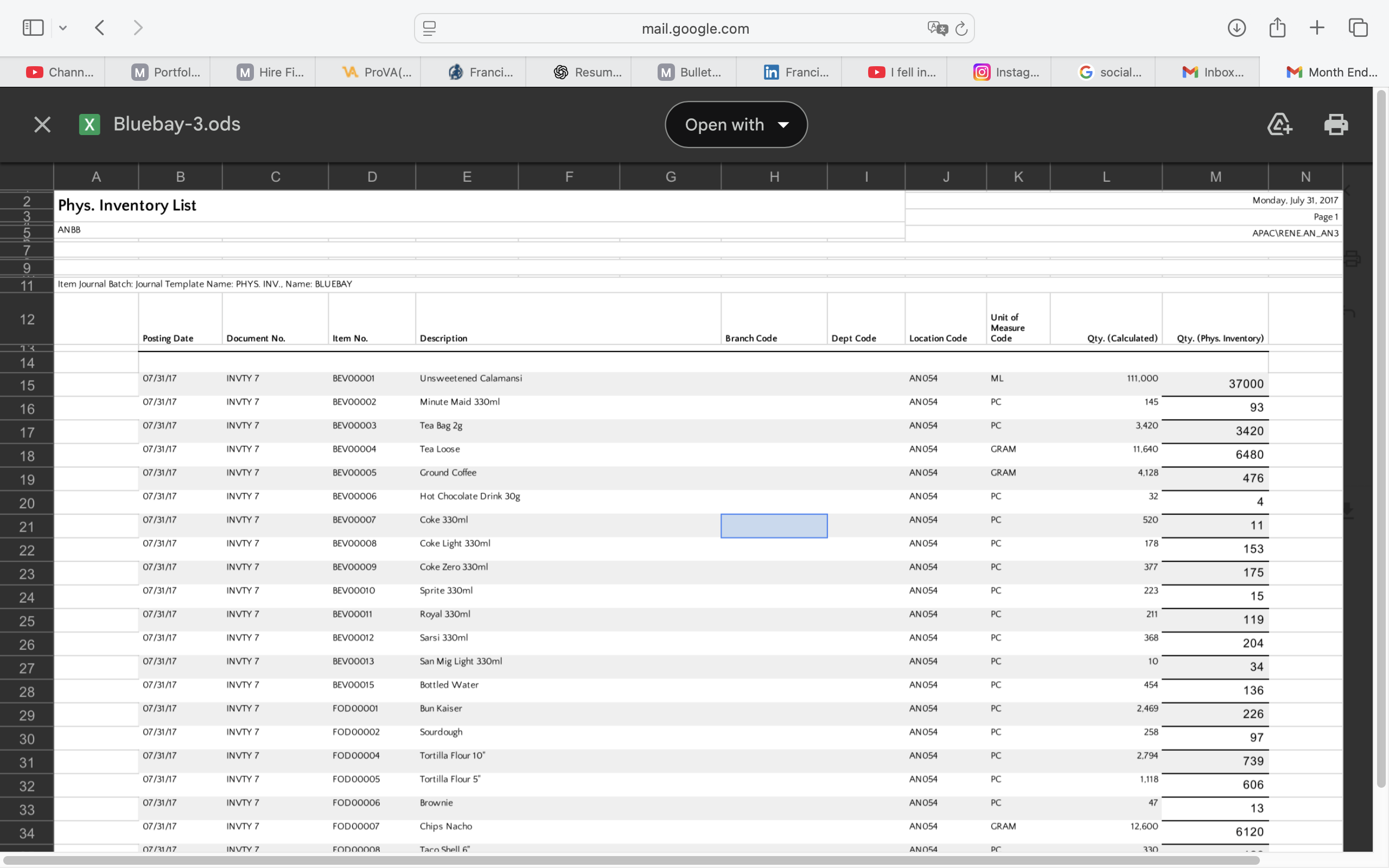Click the mail.google.com address field
The width and height of the screenshot is (1389, 868).
[694, 28]
